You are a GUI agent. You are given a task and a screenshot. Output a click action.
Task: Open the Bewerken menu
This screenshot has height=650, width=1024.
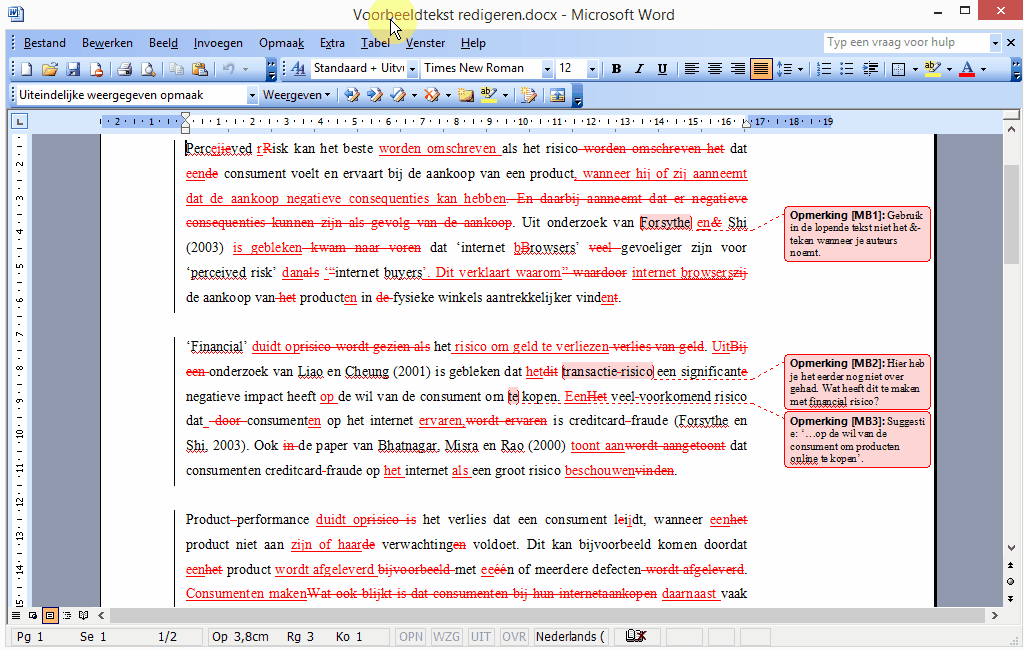[107, 43]
